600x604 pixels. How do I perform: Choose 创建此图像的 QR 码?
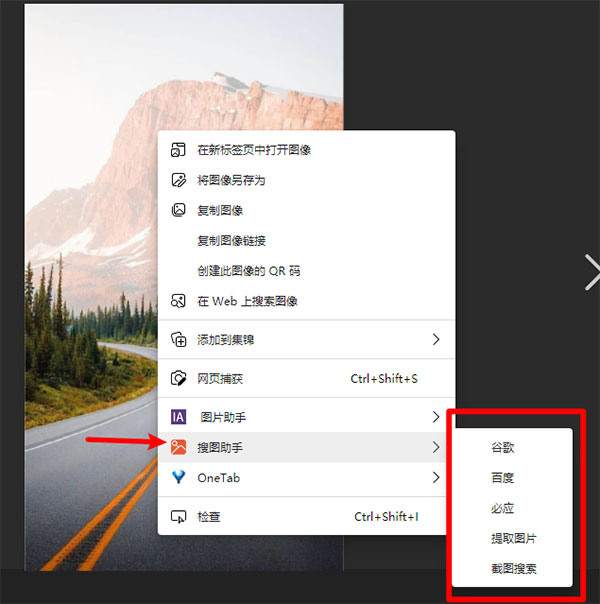pos(248,271)
